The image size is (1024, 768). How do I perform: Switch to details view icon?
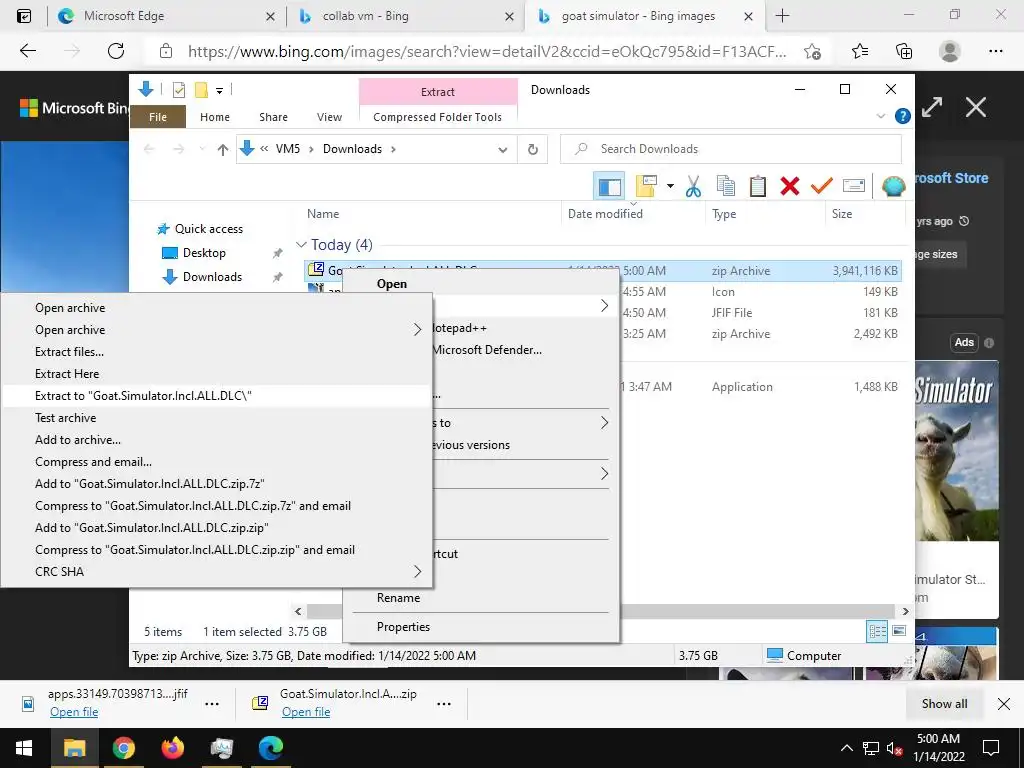(x=877, y=631)
